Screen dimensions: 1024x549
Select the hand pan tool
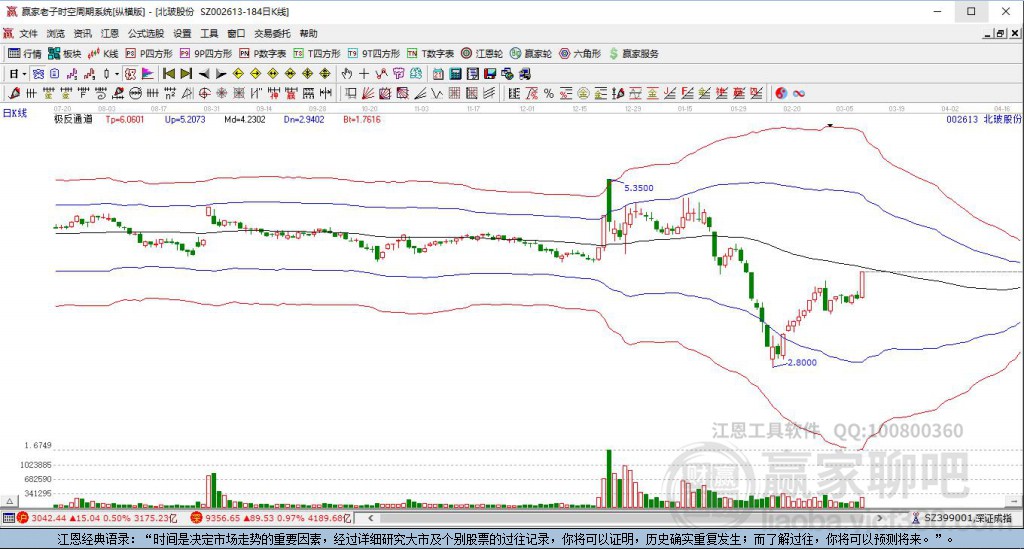(x=347, y=73)
